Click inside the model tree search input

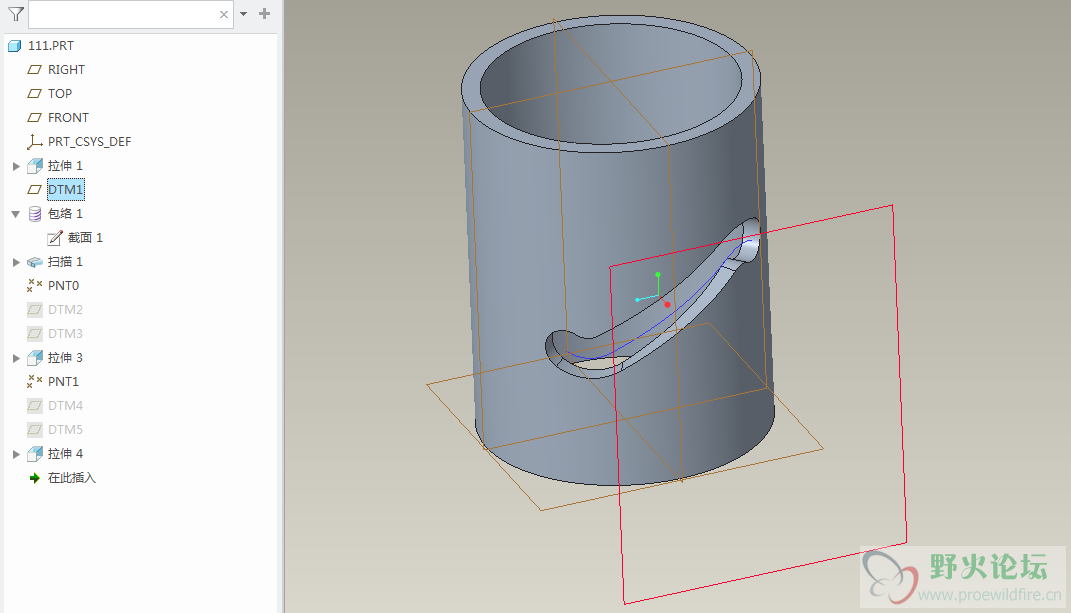(x=122, y=14)
